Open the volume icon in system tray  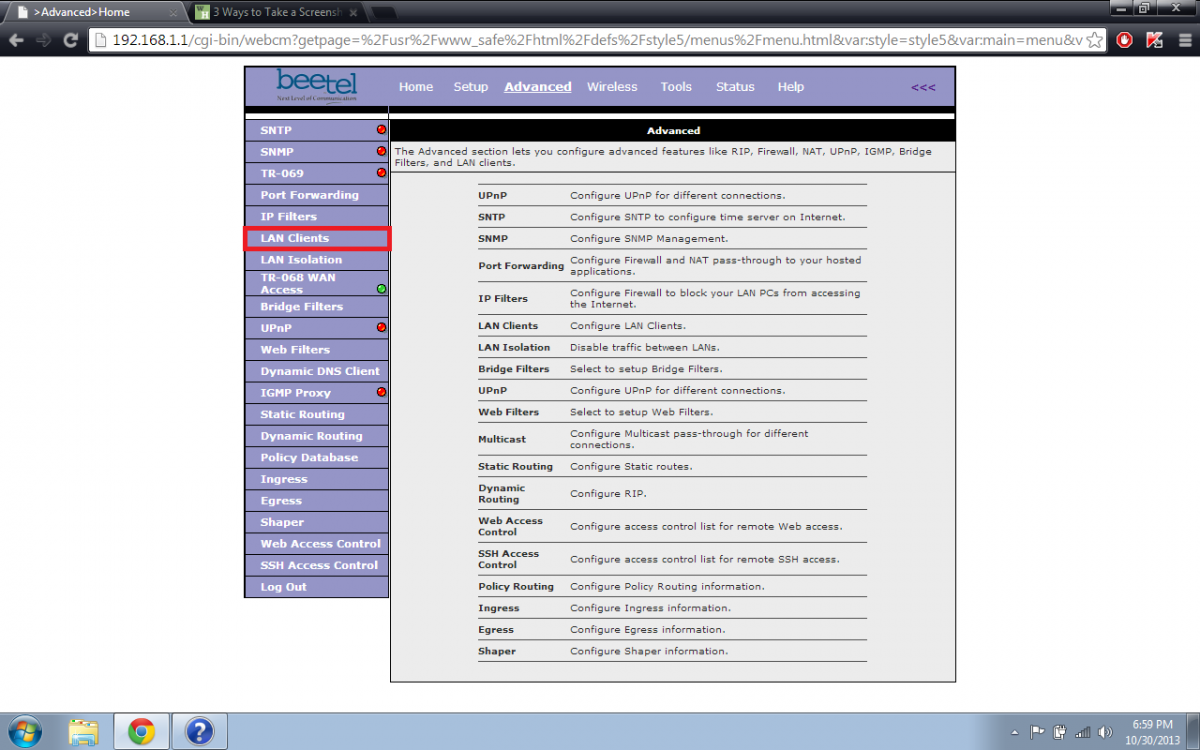pyautogui.click(x=1105, y=732)
